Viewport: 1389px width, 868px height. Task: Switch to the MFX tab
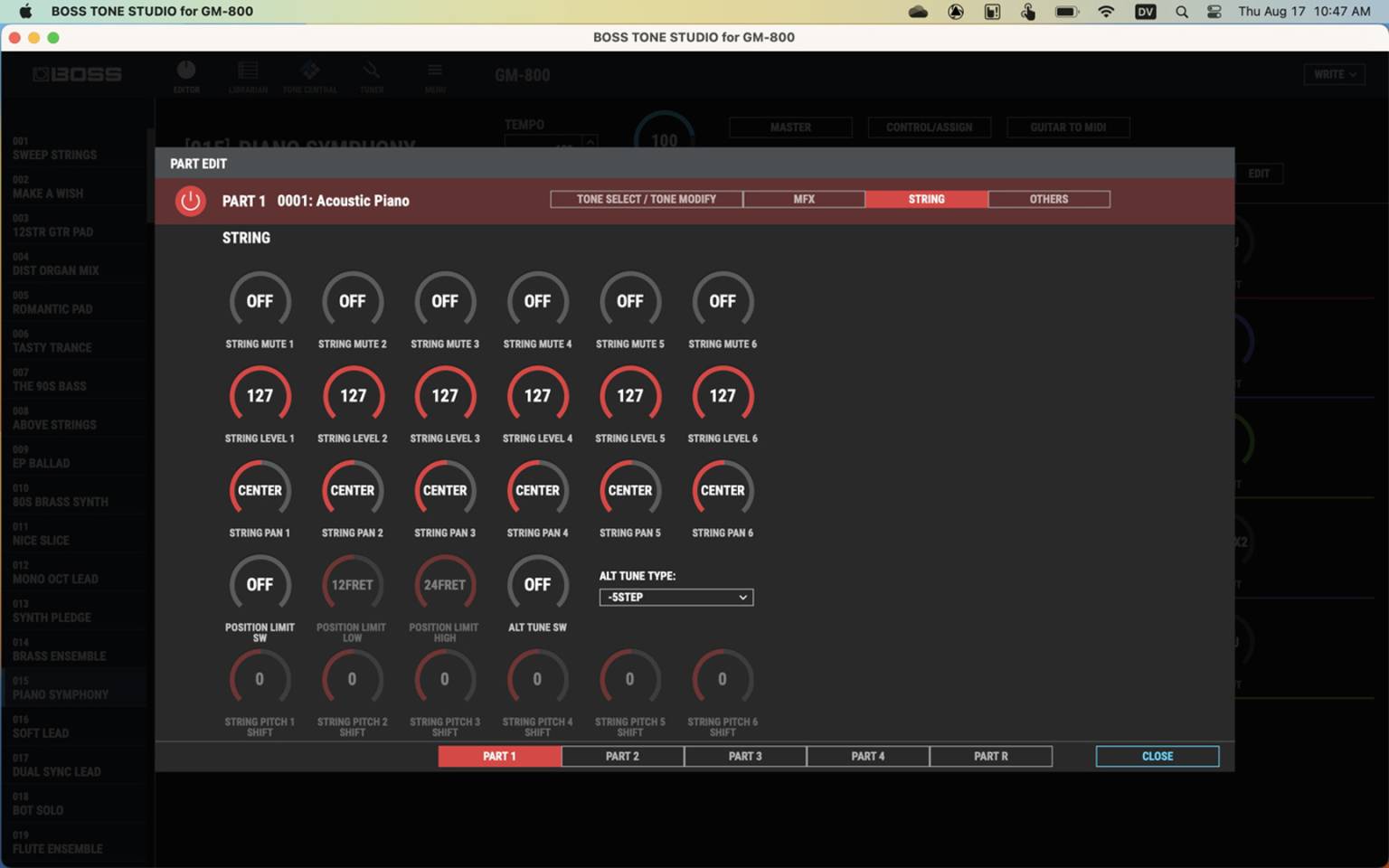click(x=804, y=199)
